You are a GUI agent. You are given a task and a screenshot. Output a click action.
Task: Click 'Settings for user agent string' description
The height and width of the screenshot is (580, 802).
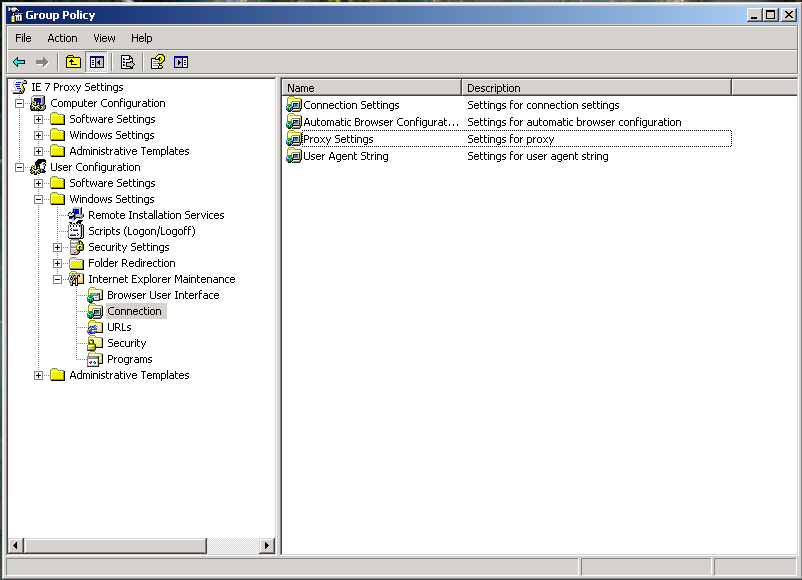(x=538, y=156)
